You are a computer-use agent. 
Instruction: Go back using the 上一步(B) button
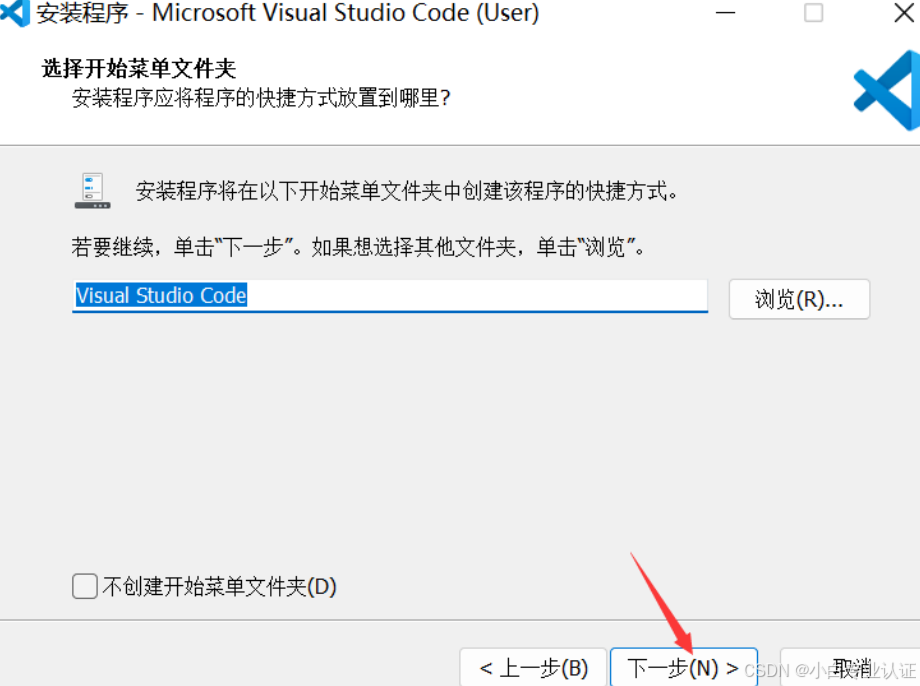[x=533, y=665]
